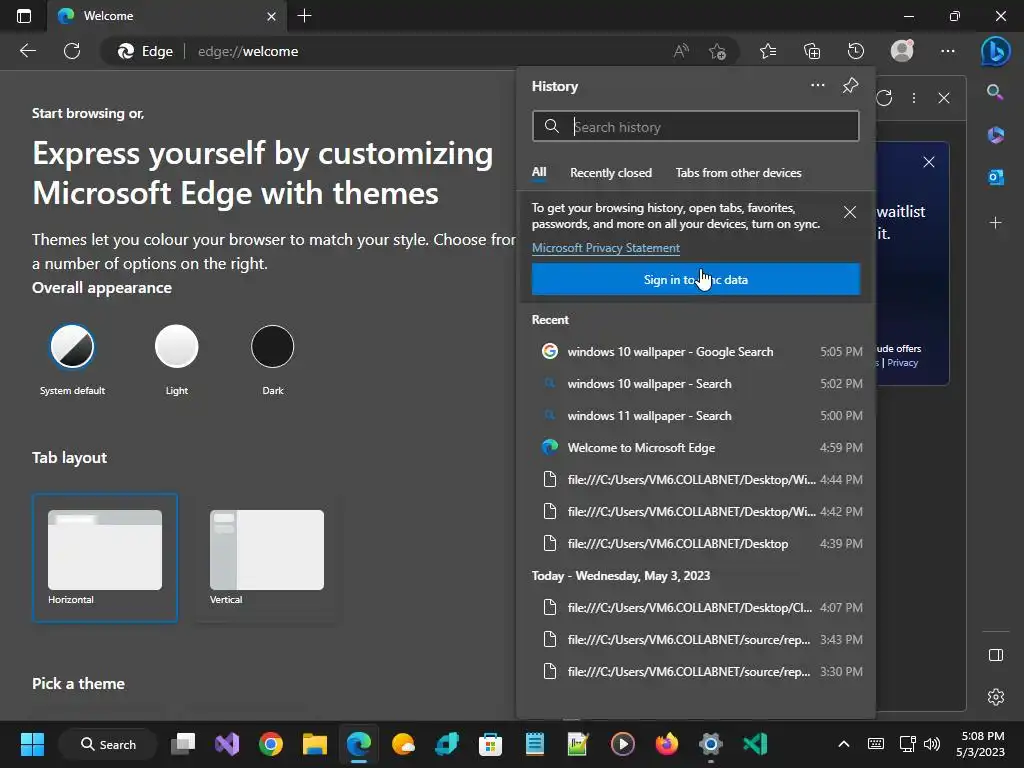Toggle the History clock toolbar icon

856,51
